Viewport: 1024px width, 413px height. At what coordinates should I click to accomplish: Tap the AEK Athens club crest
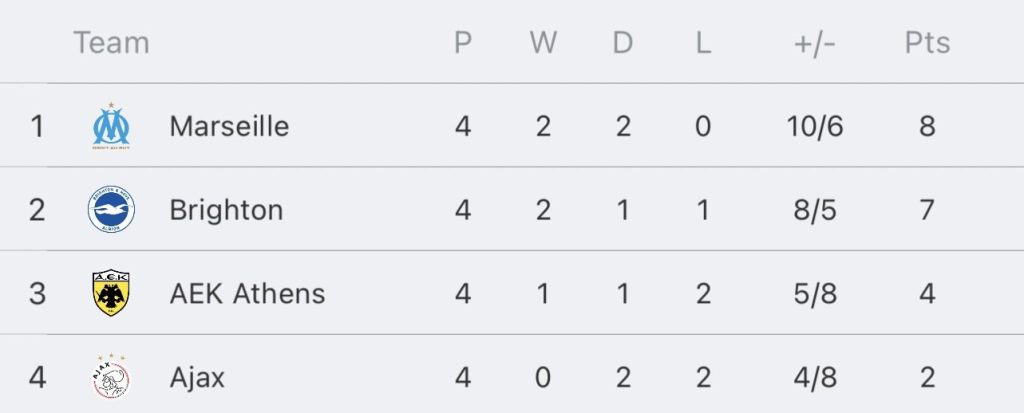111,293
